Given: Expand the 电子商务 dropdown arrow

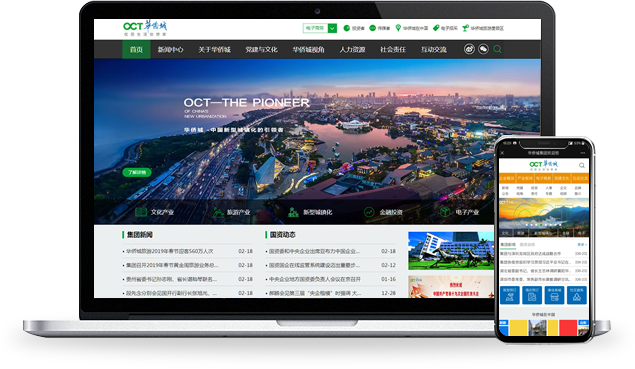Looking at the screenshot, I should (x=332, y=28).
